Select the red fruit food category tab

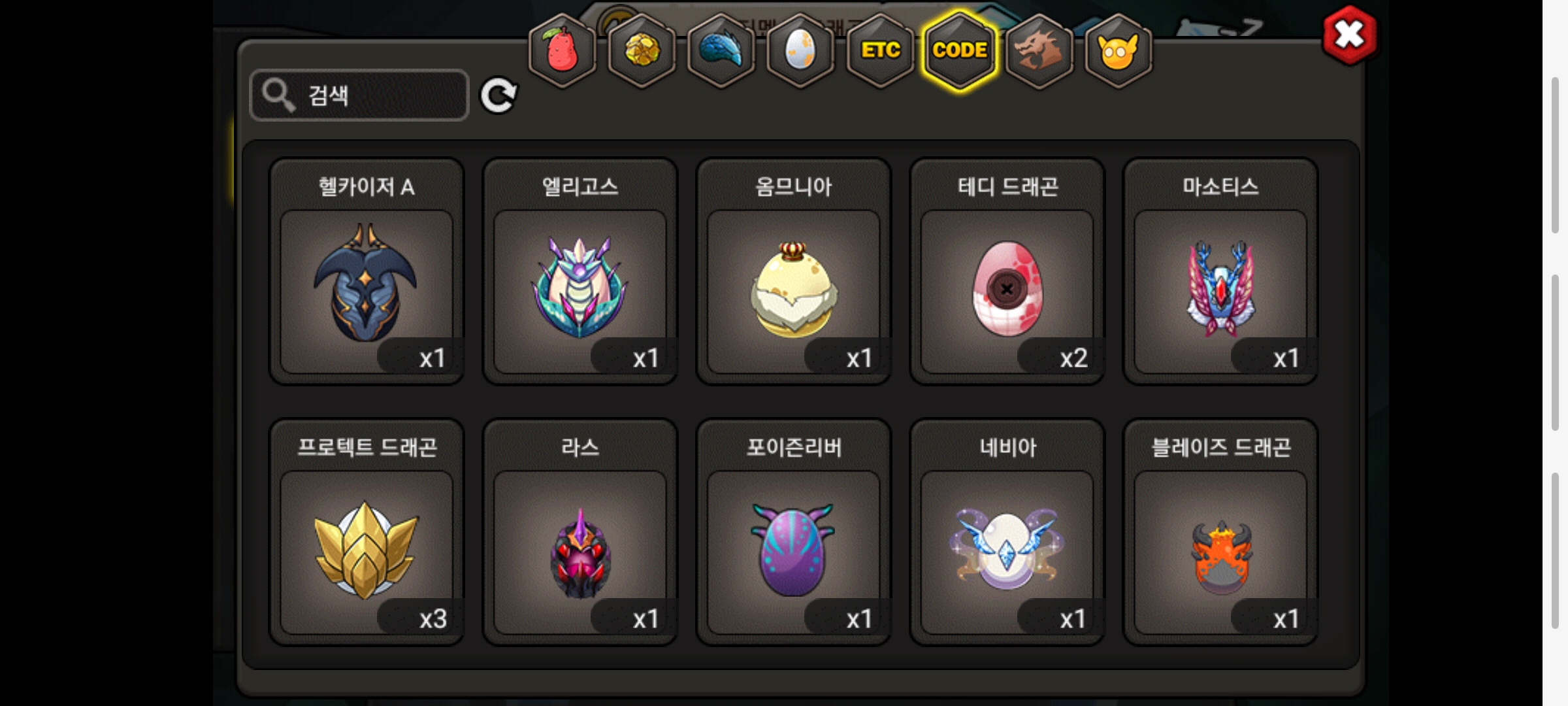(562, 50)
